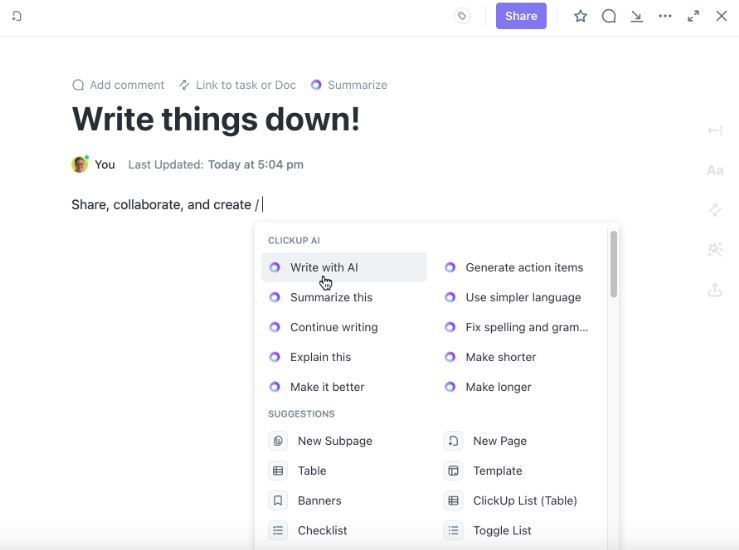
Task: Click the CLICKUP AI section header
Action: click(x=294, y=240)
